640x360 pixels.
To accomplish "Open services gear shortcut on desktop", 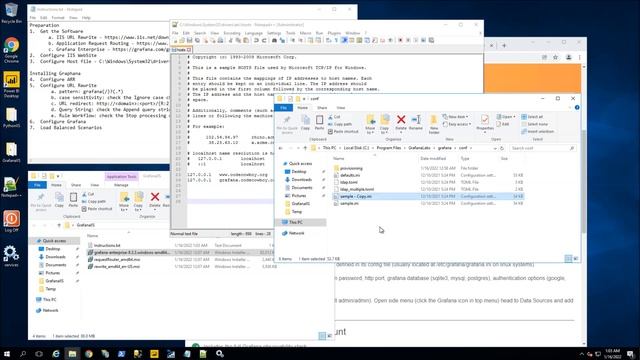I will 11,256.
